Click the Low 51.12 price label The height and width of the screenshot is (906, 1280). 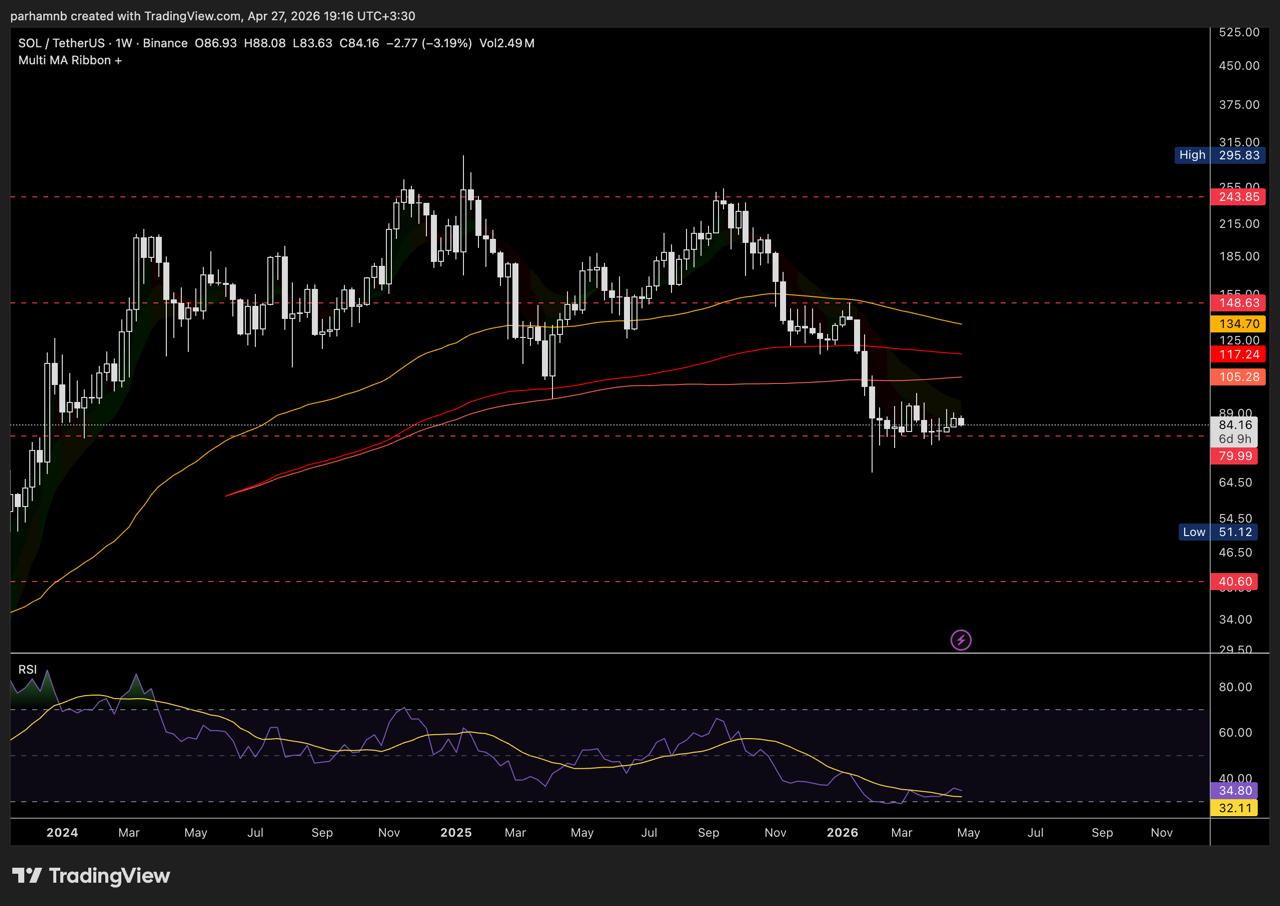[x=1220, y=532]
